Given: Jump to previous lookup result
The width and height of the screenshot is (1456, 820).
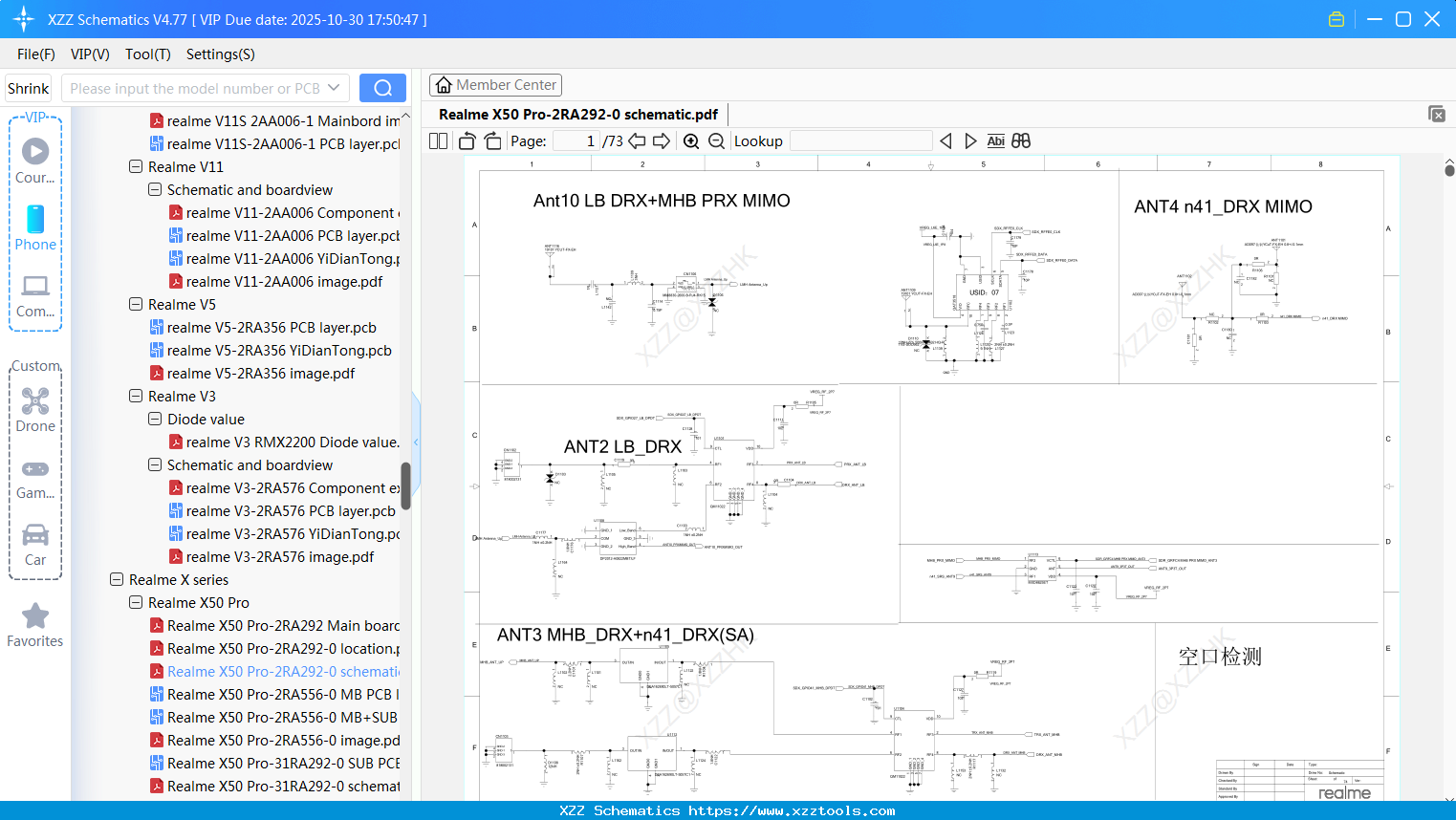Looking at the screenshot, I should [x=945, y=141].
